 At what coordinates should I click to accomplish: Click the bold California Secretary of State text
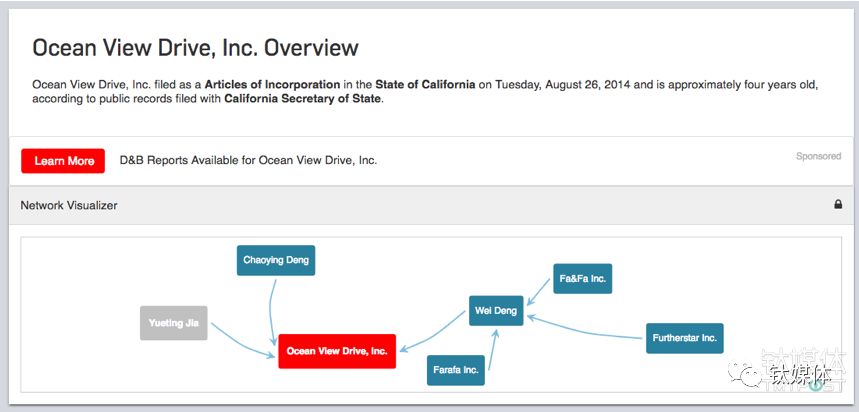[302, 99]
